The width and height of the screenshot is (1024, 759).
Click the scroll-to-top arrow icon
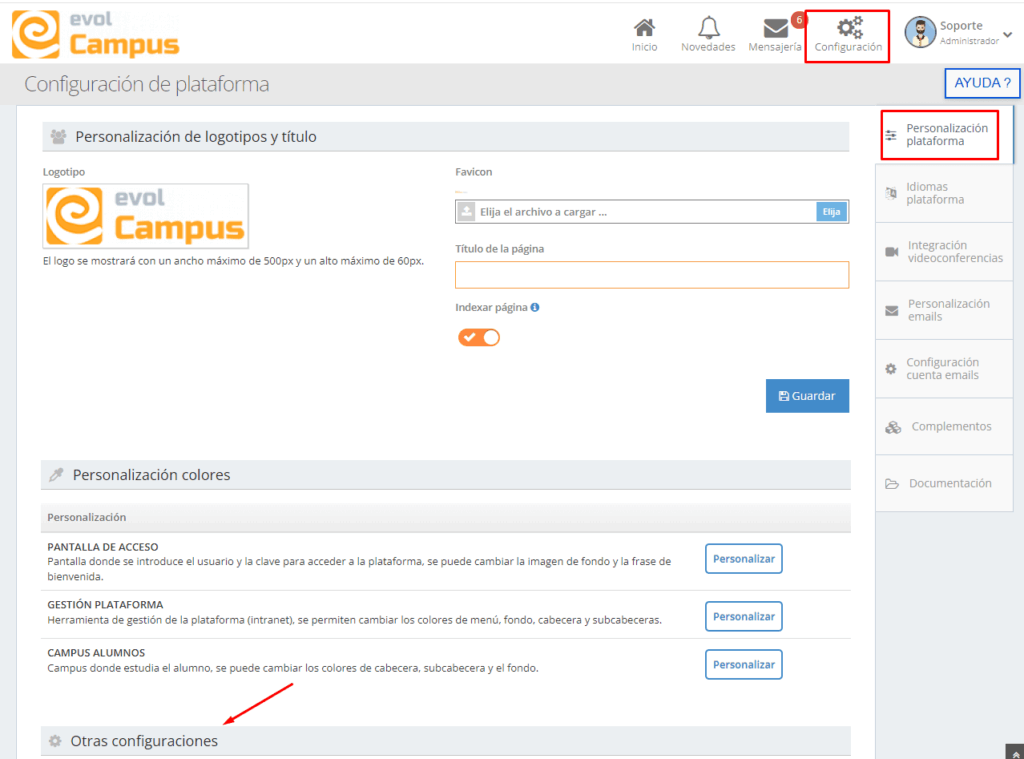[x=1013, y=750]
